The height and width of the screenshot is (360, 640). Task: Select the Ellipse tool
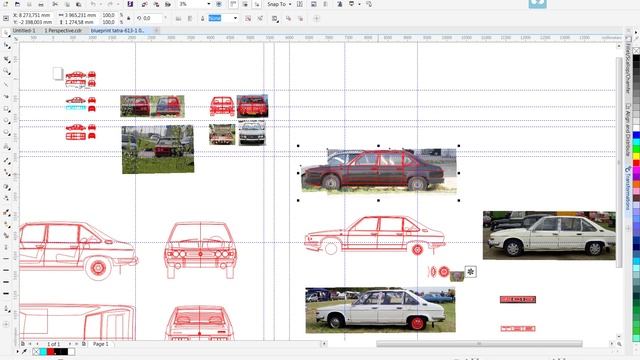coord(7,121)
